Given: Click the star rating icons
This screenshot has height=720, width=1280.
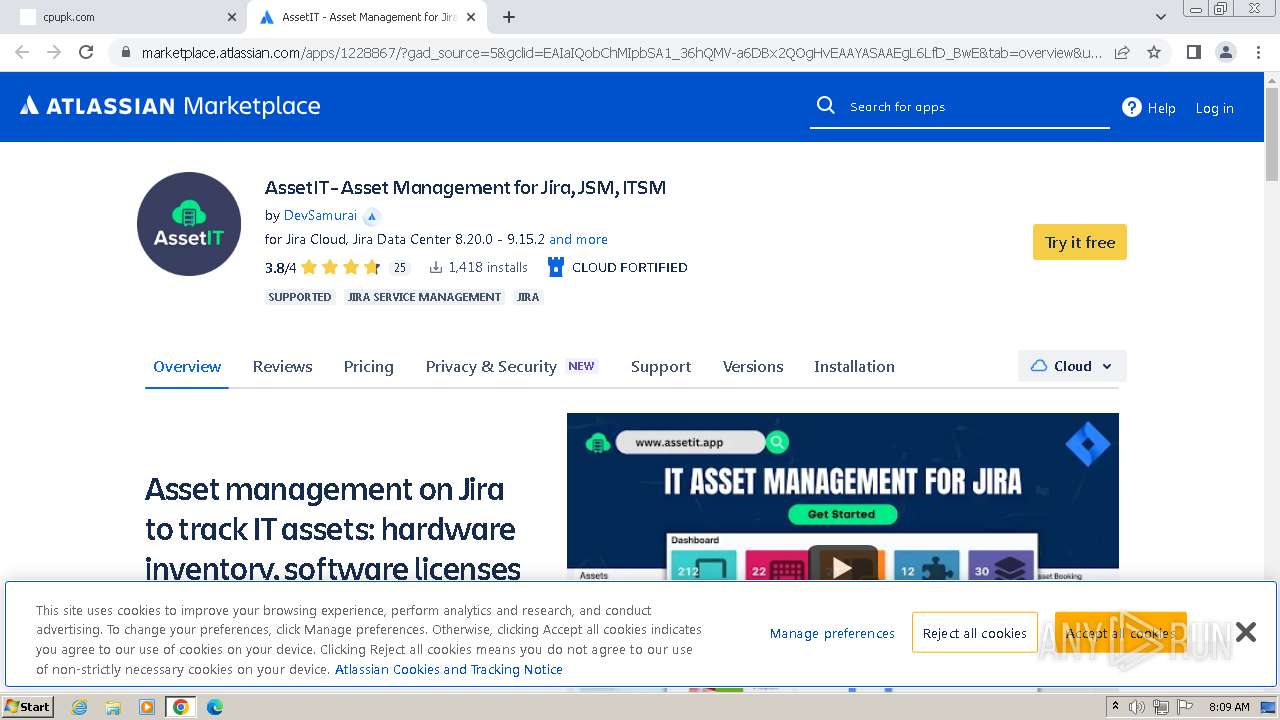Looking at the screenshot, I should (x=340, y=267).
